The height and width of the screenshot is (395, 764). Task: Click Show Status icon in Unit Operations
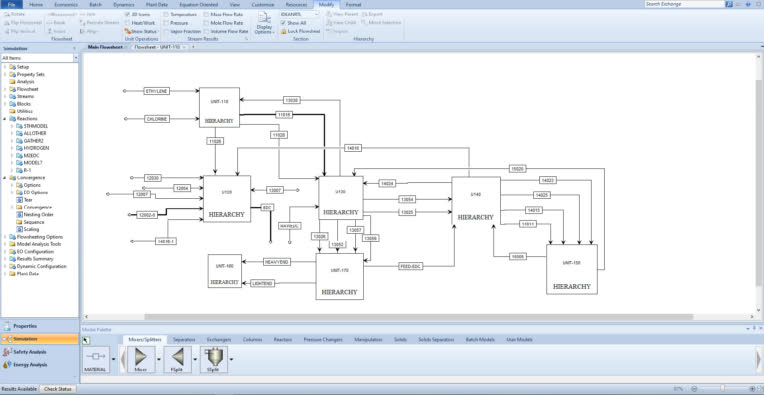(x=128, y=31)
